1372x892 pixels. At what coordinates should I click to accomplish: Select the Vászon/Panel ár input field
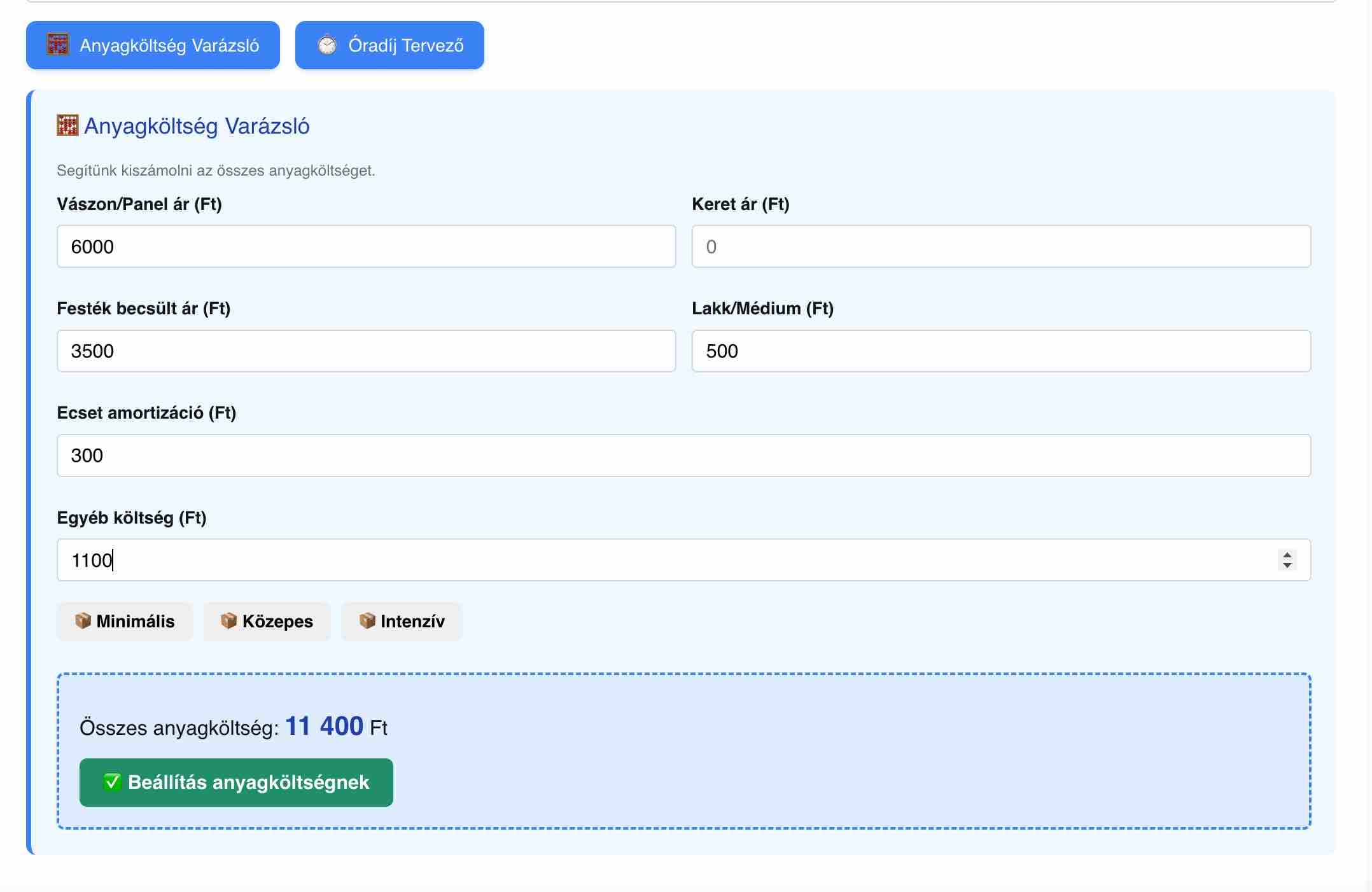366,246
